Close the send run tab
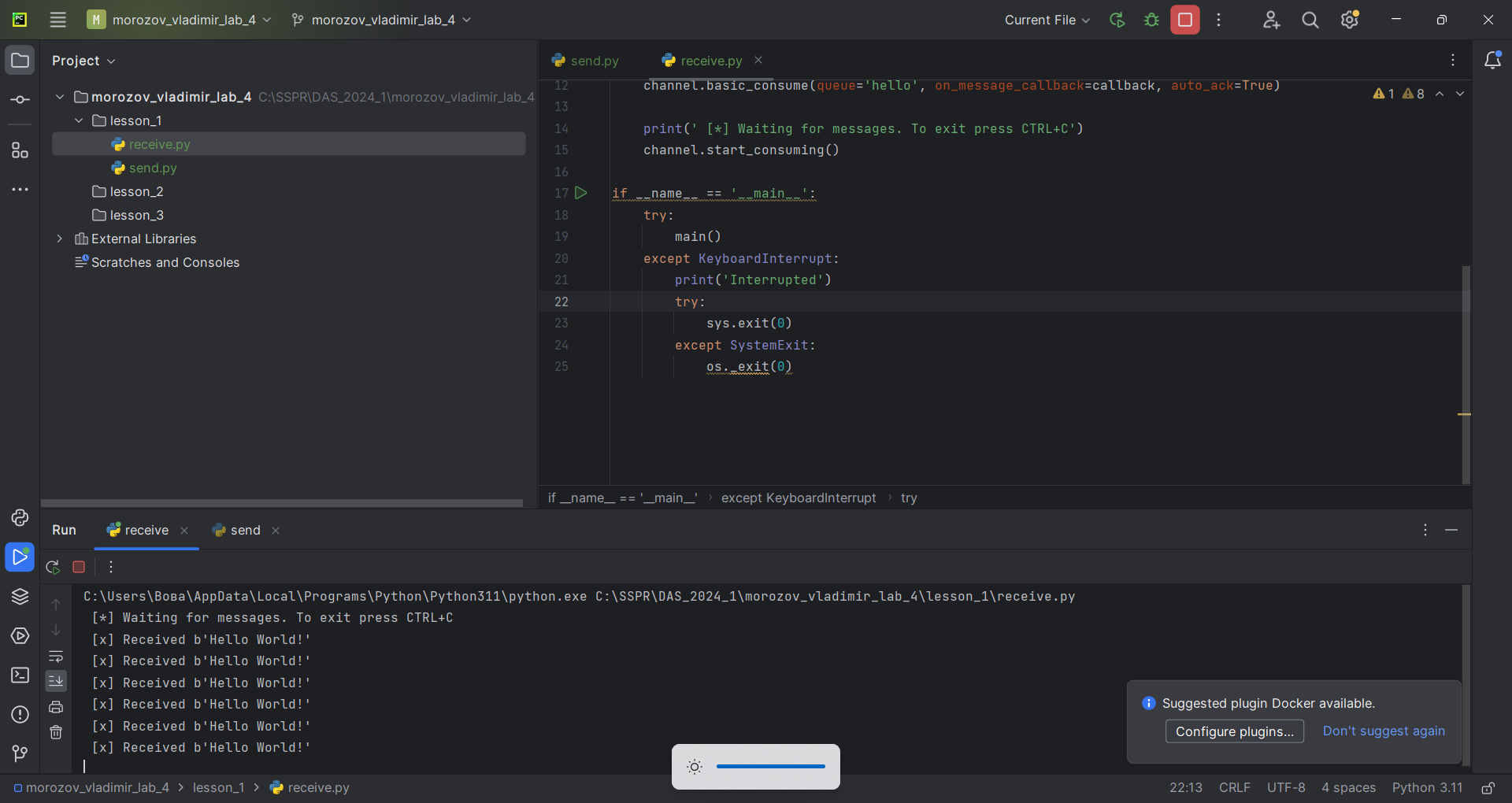Viewport: 1512px width, 803px height. click(276, 531)
